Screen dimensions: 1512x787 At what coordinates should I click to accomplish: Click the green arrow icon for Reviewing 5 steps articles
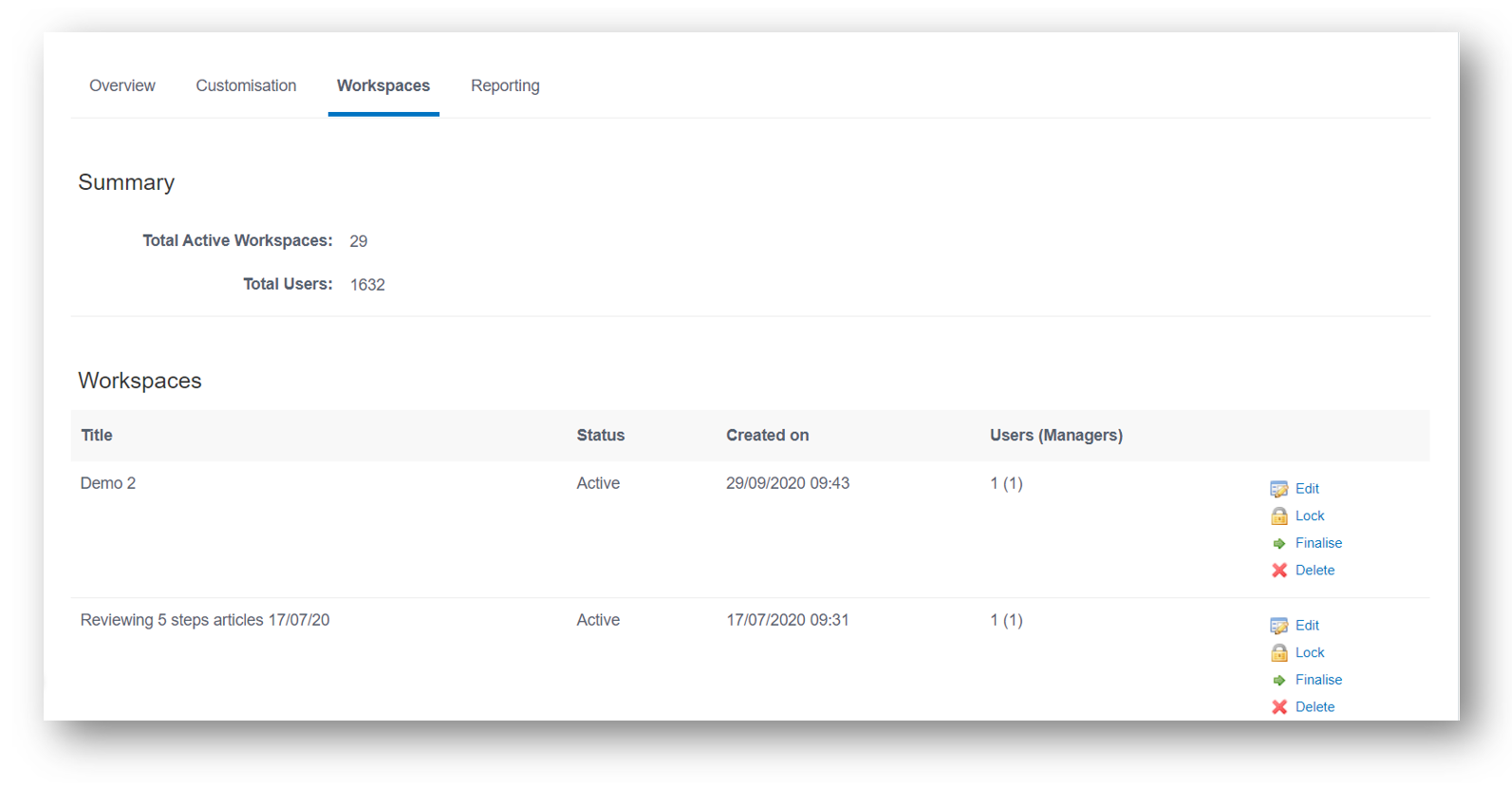[x=1279, y=680]
